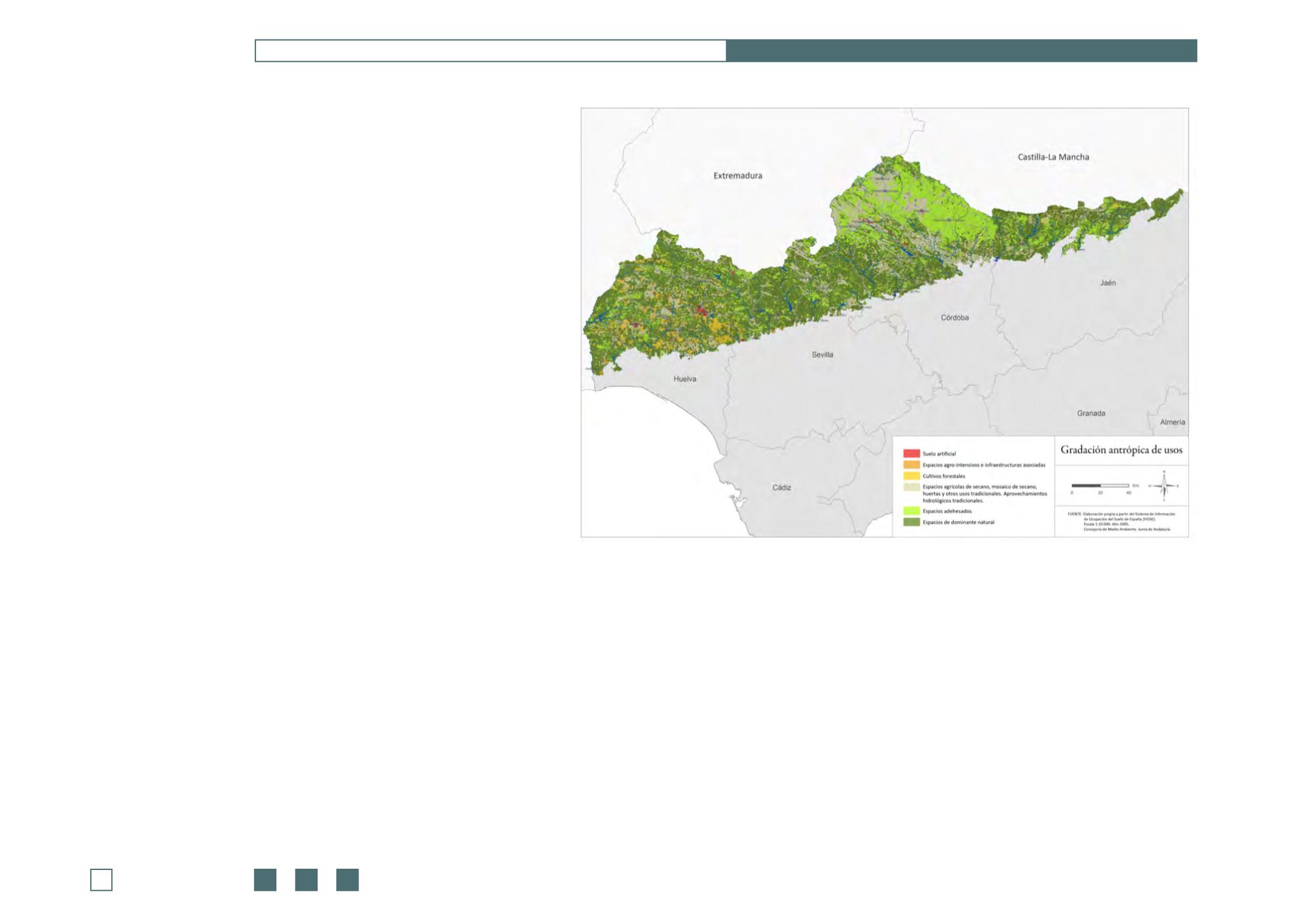Click the 'Castilla-La Mancha' map label

(1053, 157)
